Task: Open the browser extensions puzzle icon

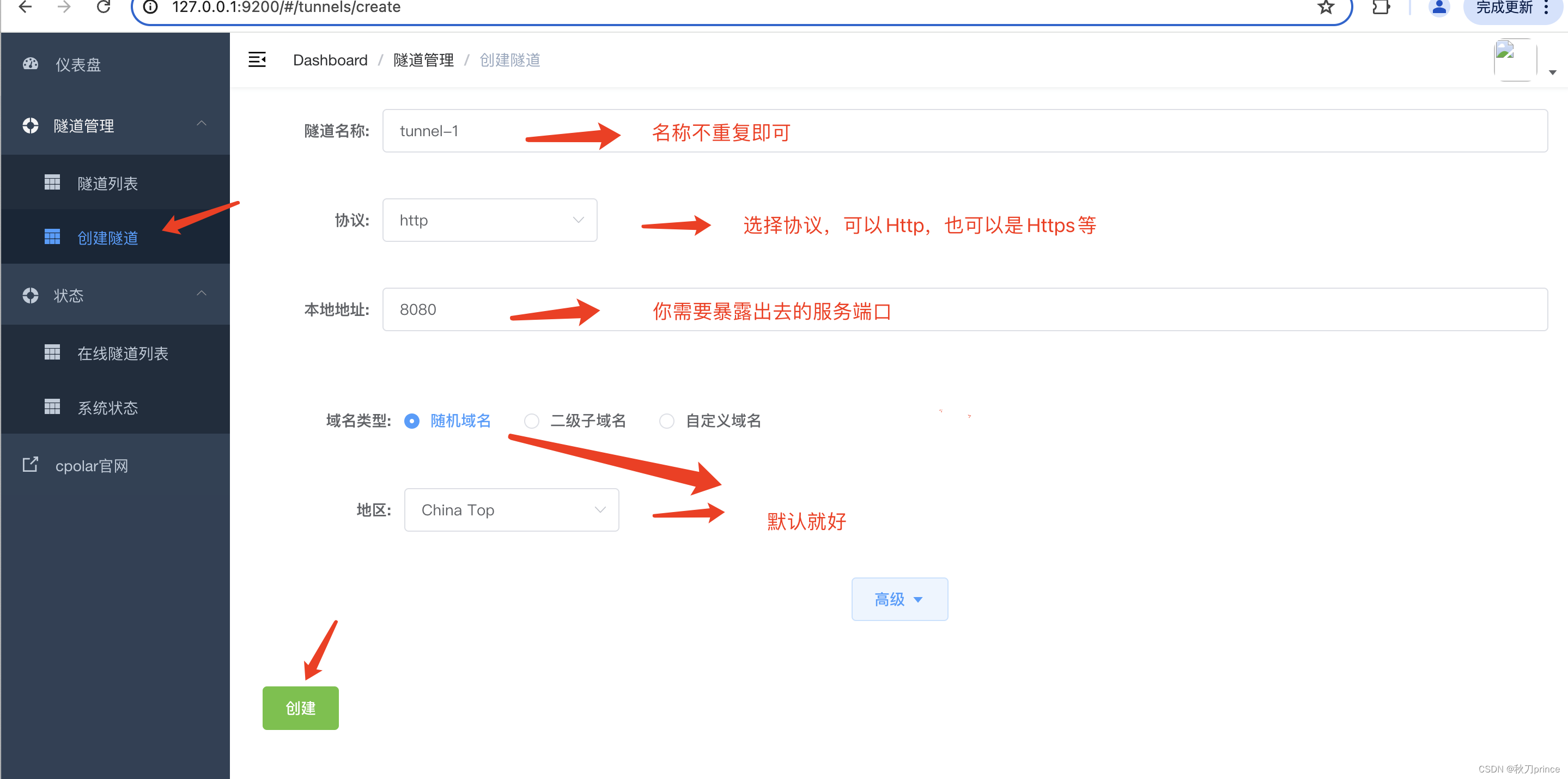Action: (x=1381, y=7)
